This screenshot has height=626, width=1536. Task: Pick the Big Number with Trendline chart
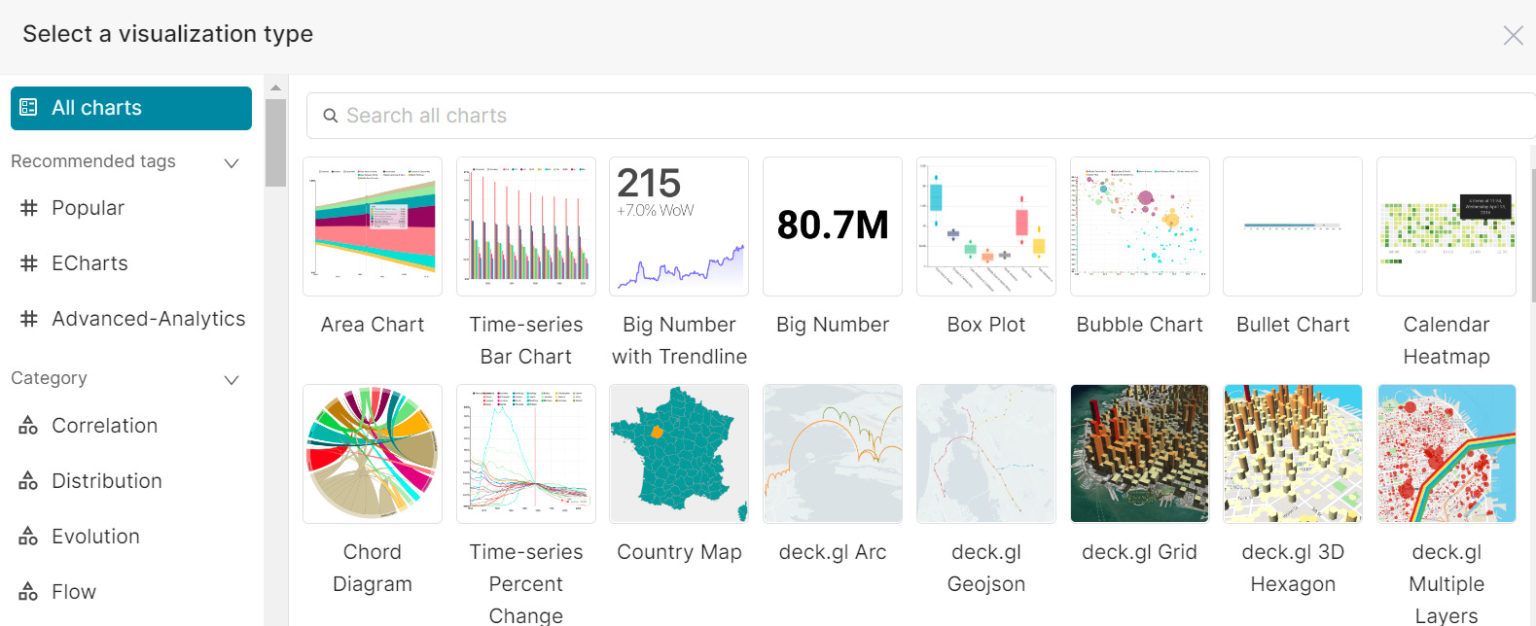(679, 226)
